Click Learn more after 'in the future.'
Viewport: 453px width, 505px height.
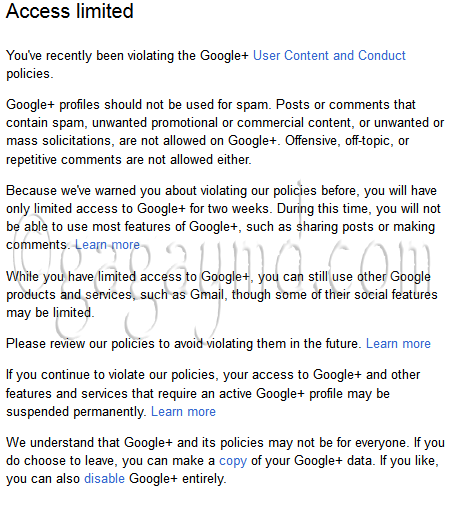tap(398, 344)
